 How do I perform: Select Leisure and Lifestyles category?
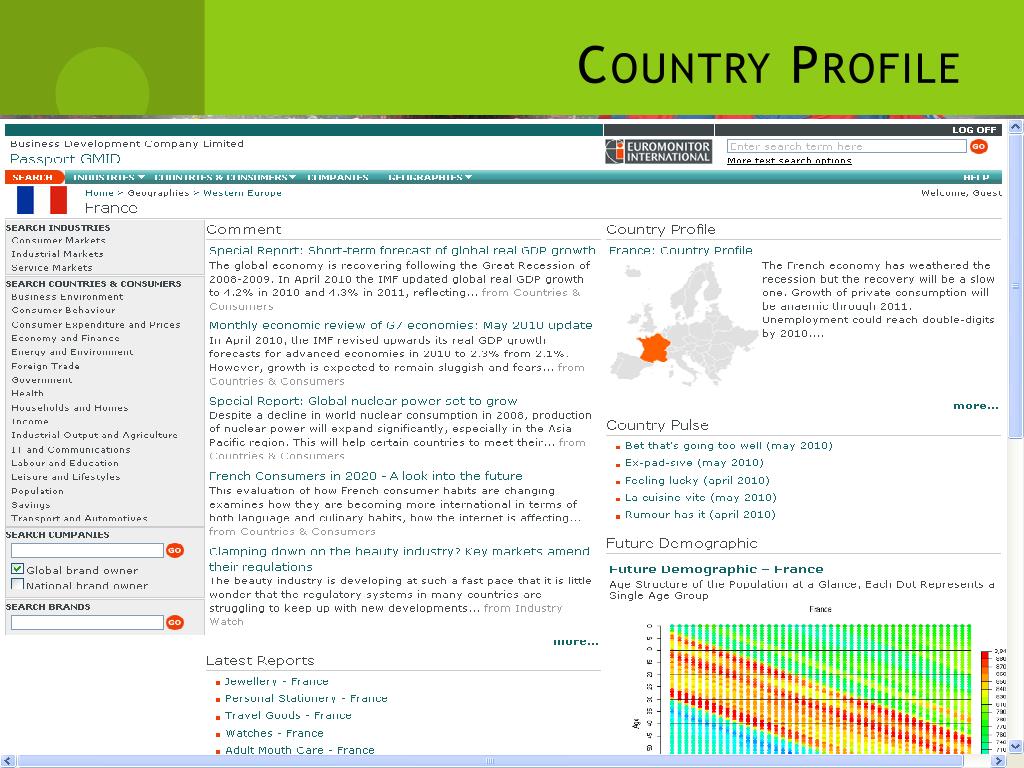click(65, 477)
